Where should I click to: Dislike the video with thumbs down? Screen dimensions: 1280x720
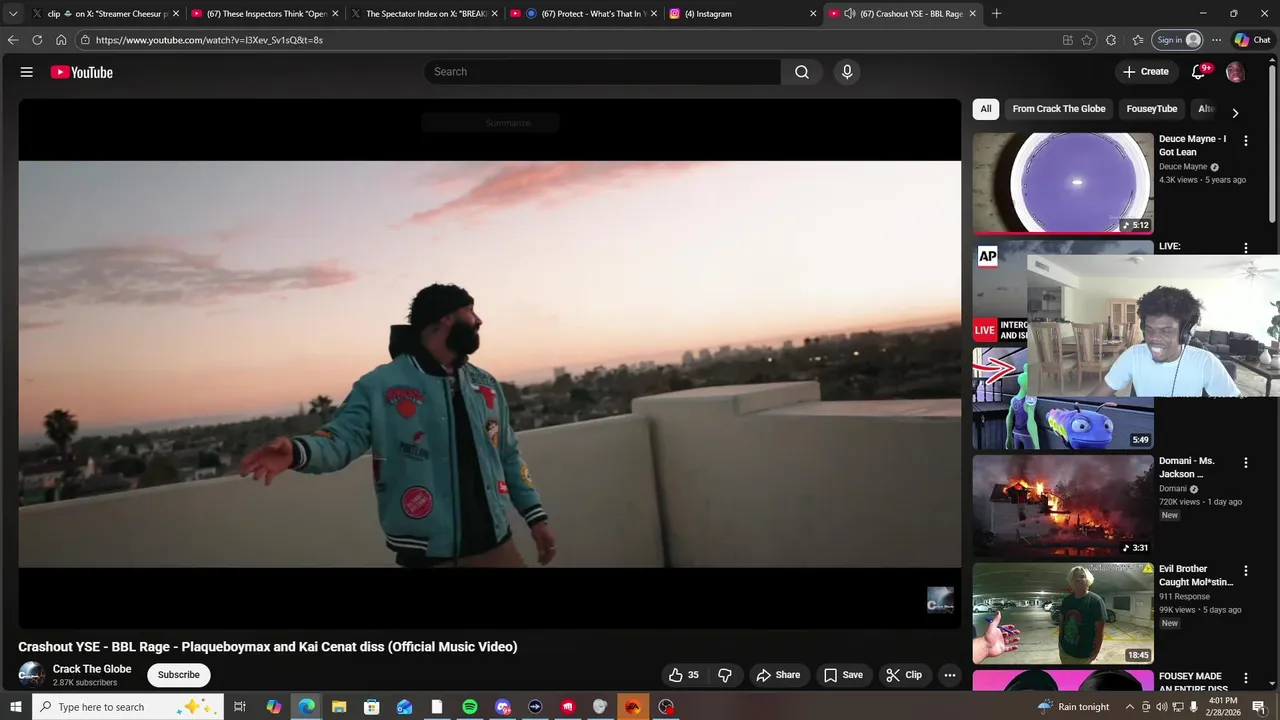pos(725,675)
